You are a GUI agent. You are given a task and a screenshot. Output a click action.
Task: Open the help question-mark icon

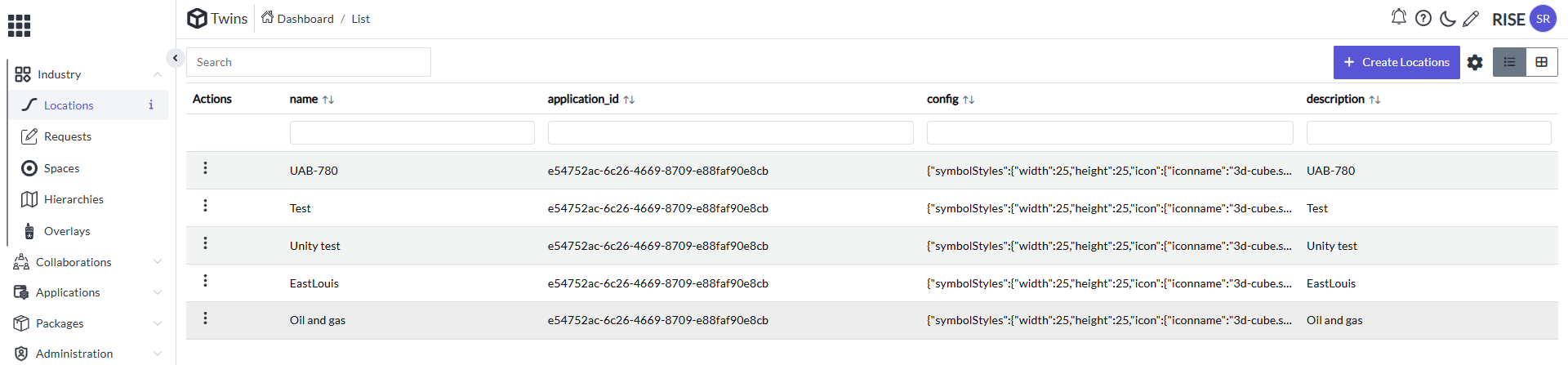click(1423, 18)
